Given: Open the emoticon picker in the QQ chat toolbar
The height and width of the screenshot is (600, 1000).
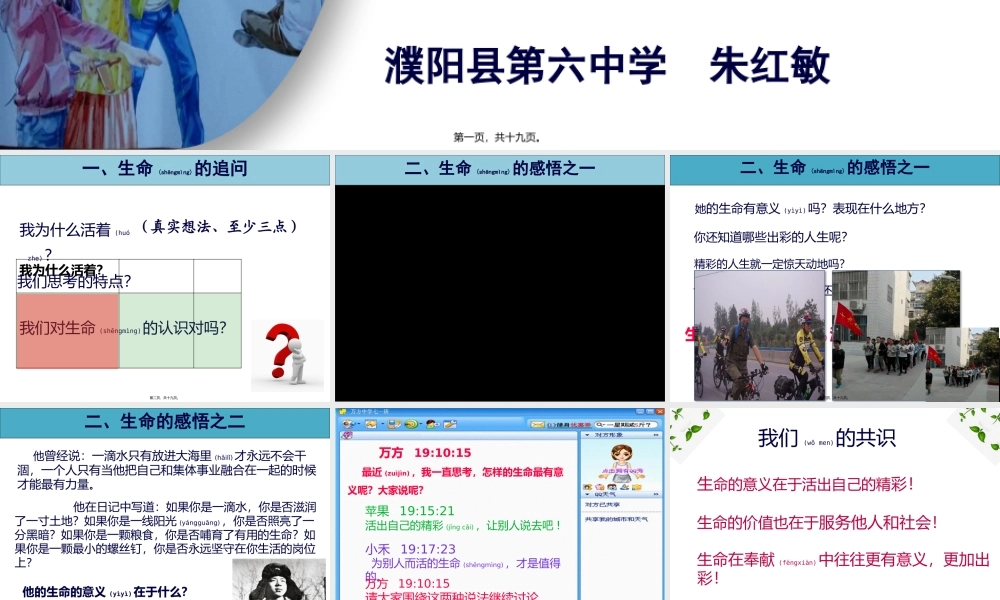Looking at the screenshot, I should pyautogui.click(x=370, y=424).
